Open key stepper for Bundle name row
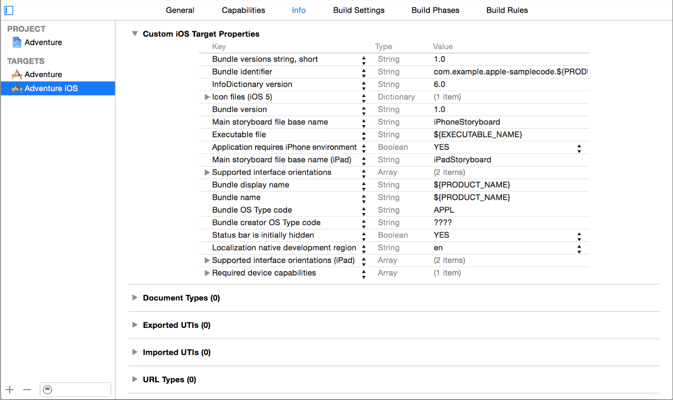The width and height of the screenshot is (673, 400). 364,198
